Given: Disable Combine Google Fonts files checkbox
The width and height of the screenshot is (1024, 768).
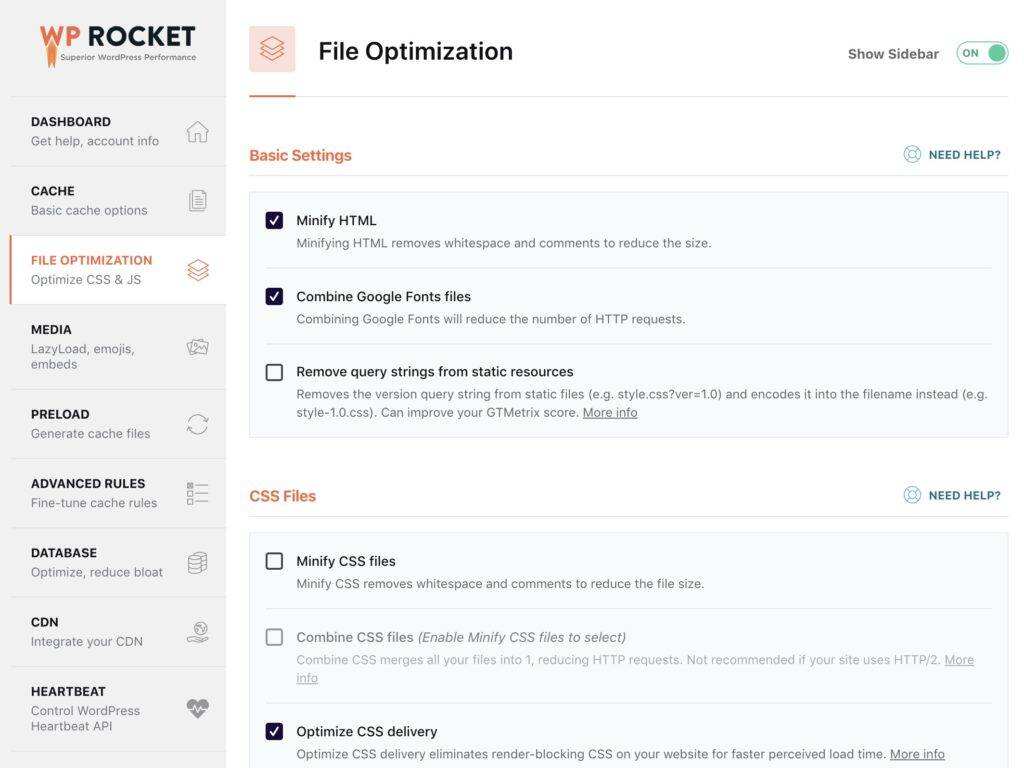Looking at the screenshot, I should click(x=274, y=296).
